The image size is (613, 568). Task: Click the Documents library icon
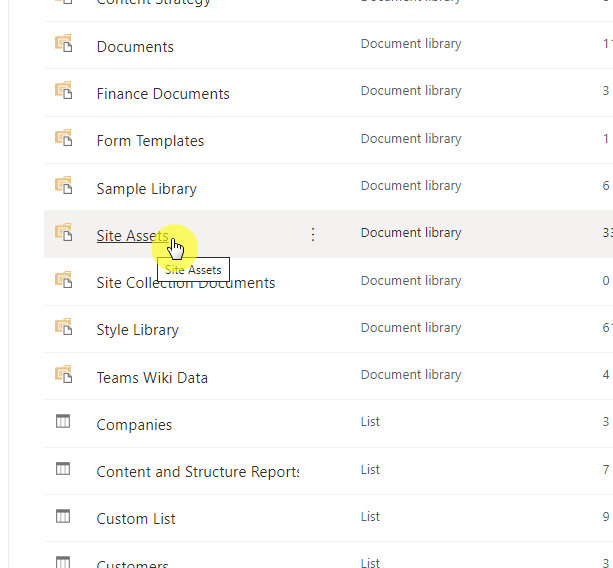pos(63,43)
